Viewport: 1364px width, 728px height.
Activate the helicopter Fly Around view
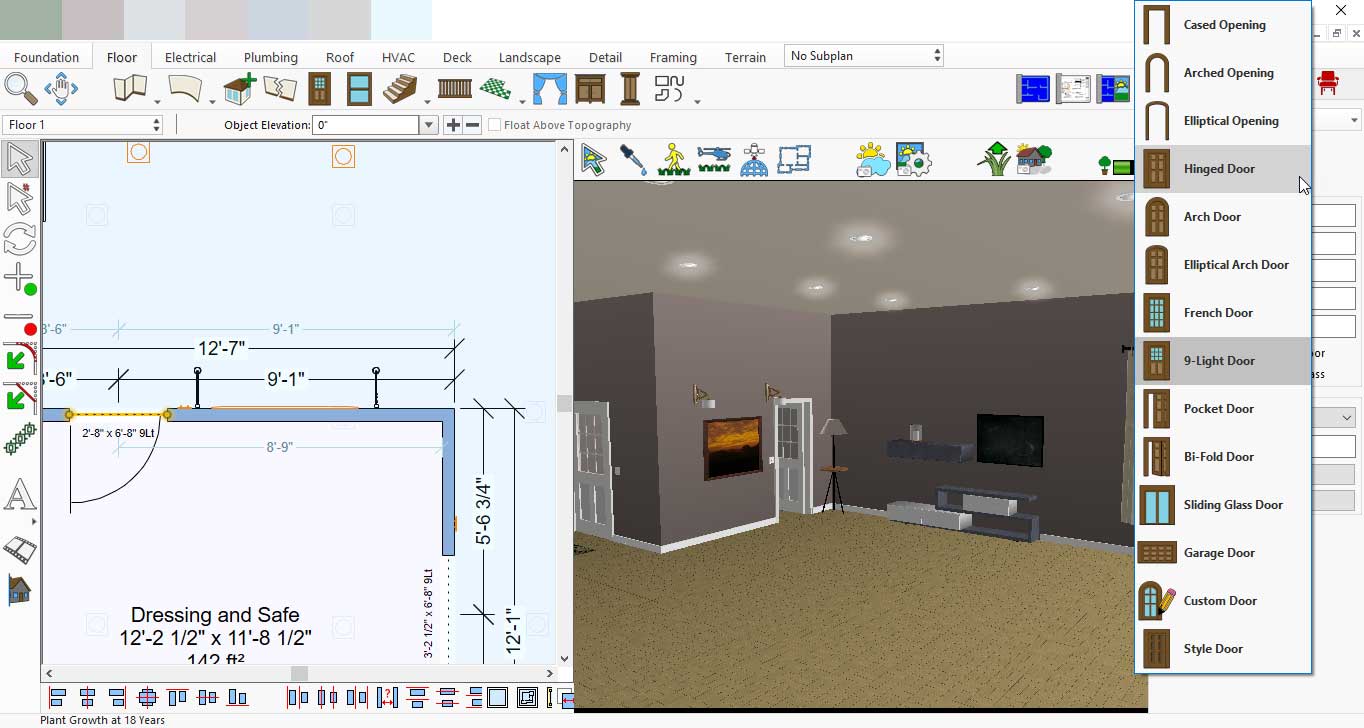(x=714, y=160)
